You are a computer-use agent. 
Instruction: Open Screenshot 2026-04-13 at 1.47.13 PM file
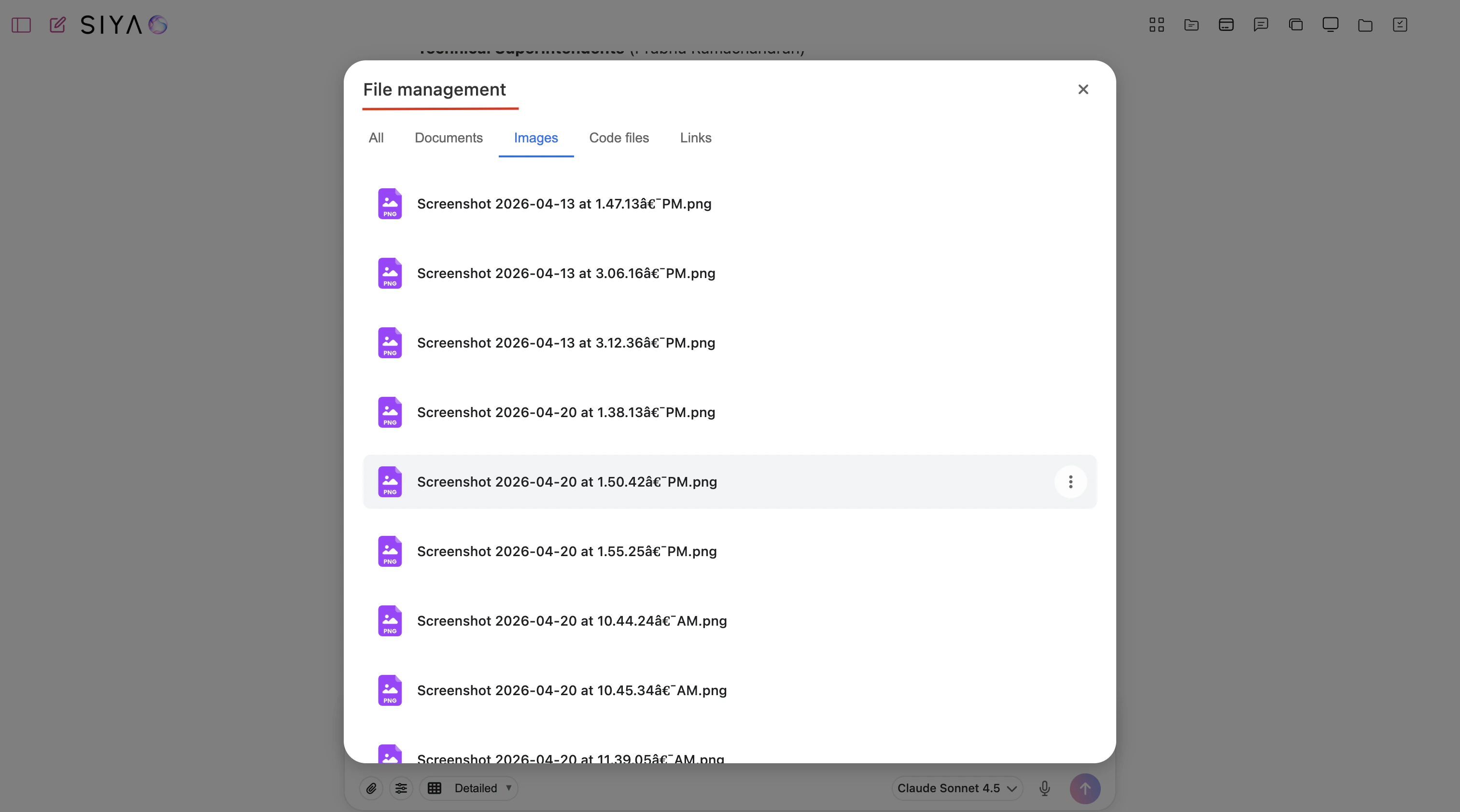click(563, 204)
